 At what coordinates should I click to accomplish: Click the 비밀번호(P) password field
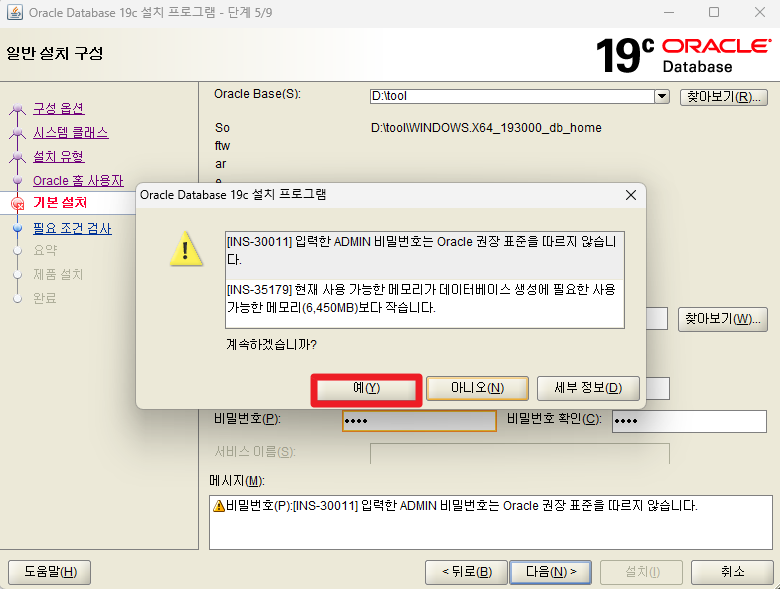[419, 421]
